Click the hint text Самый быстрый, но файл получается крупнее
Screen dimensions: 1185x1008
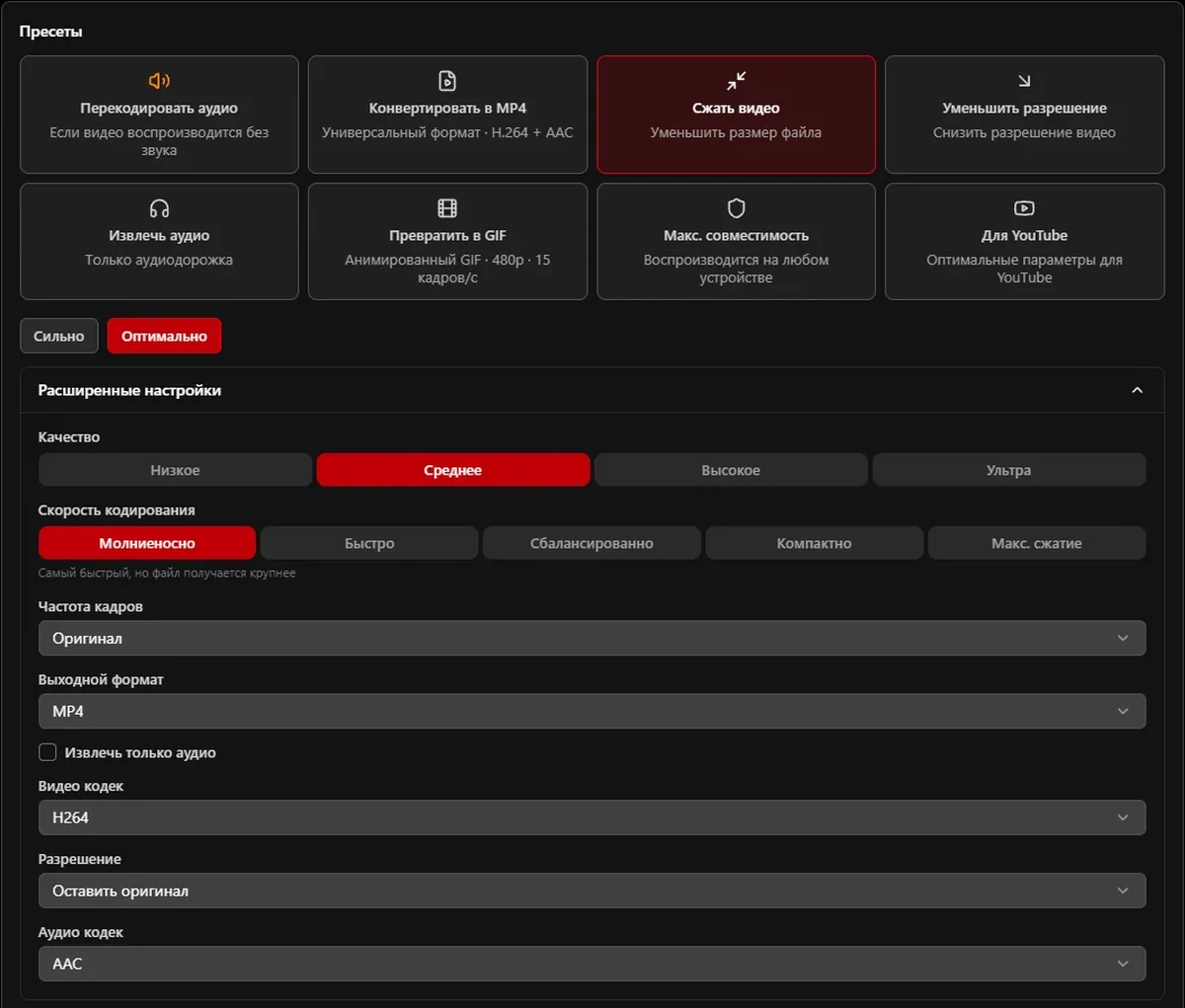coord(167,573)
